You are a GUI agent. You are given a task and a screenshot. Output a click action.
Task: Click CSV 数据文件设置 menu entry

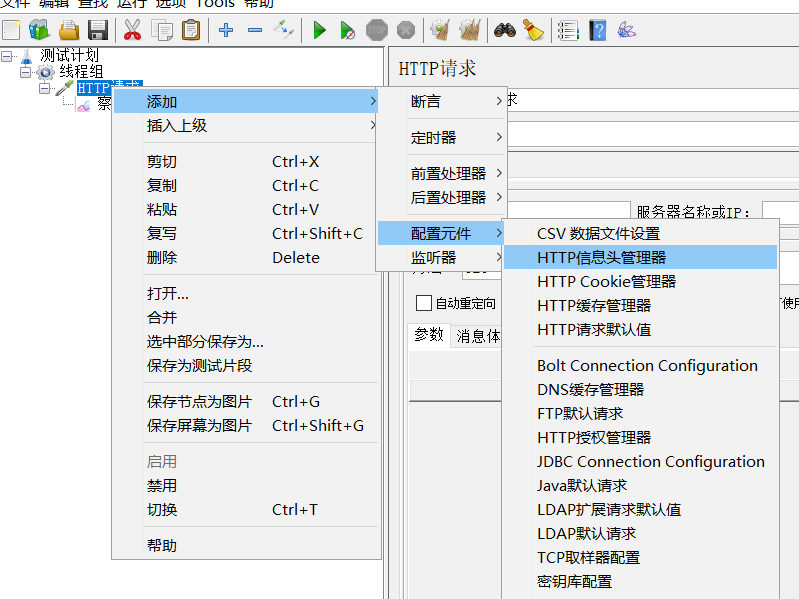598,233
